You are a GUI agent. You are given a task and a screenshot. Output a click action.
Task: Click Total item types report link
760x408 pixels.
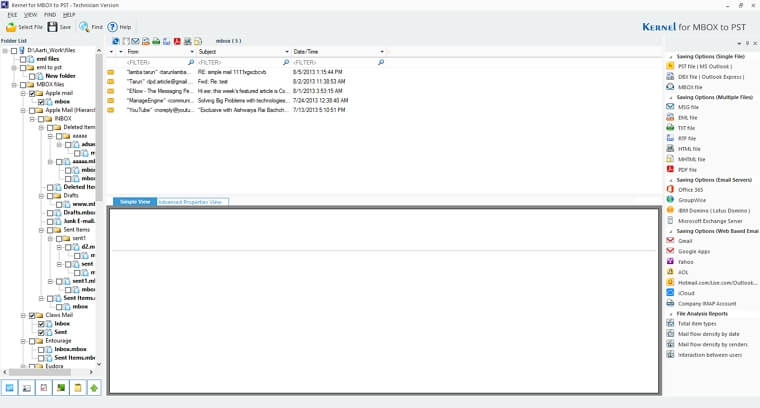696,323
